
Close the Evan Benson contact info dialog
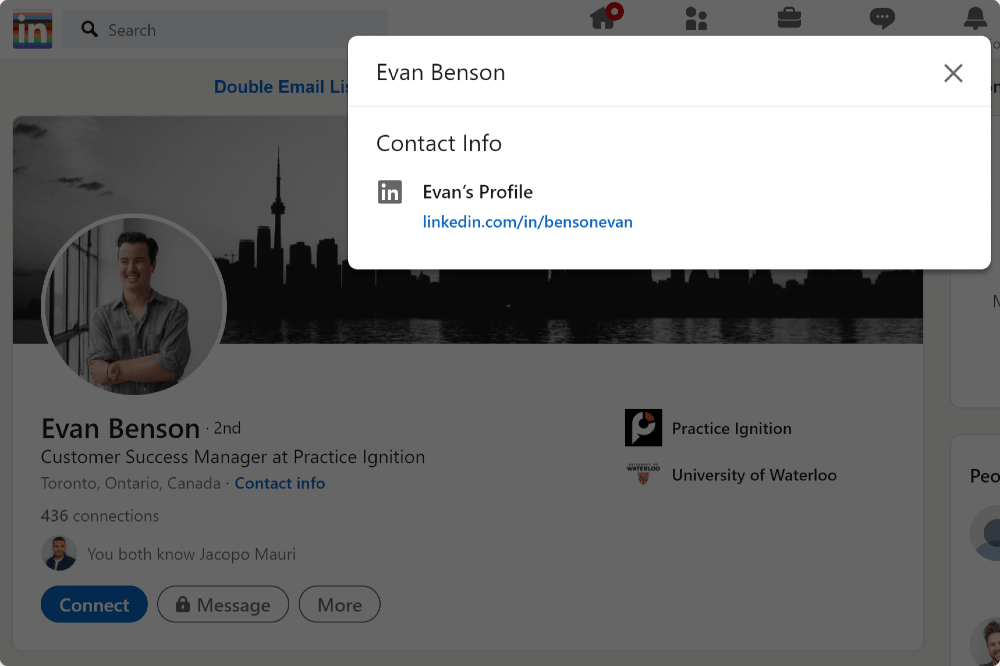click(953, 73)
